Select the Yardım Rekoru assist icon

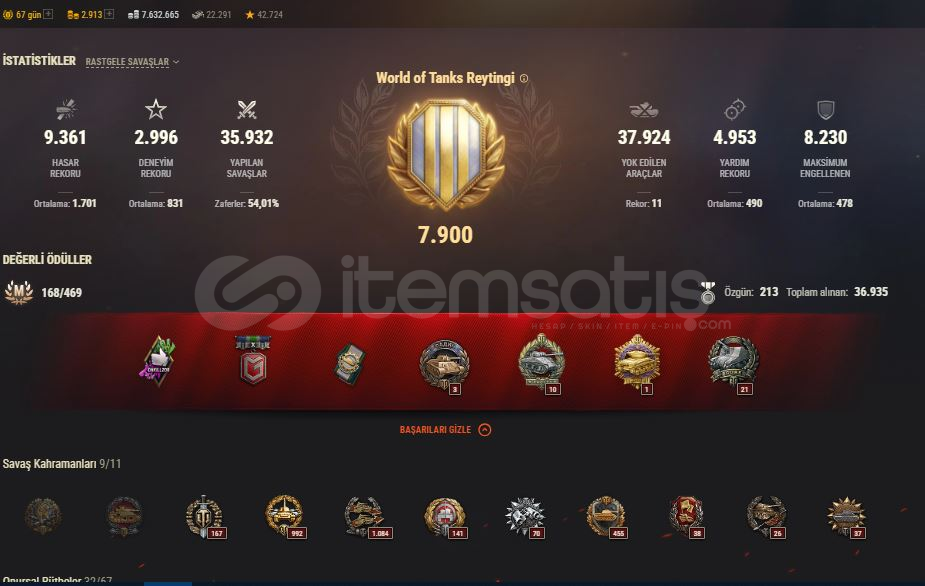tap(734, 110)
